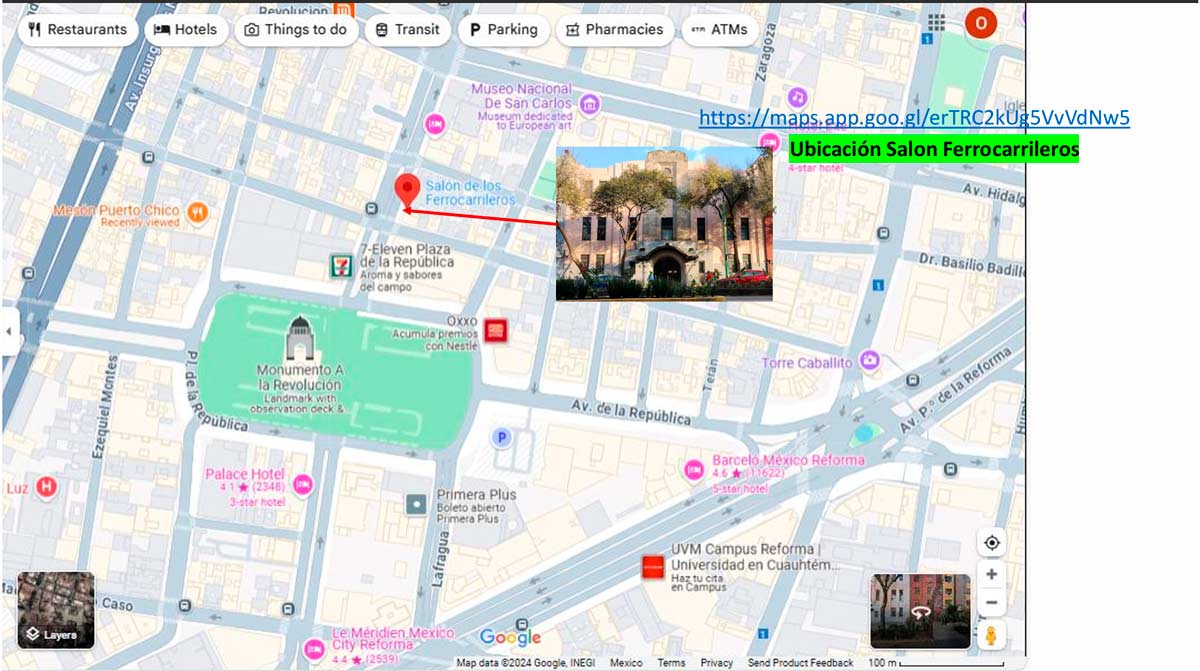
Task: Filter the map by Restaurants
Action: pyautogui.click(x=78, y=30)
